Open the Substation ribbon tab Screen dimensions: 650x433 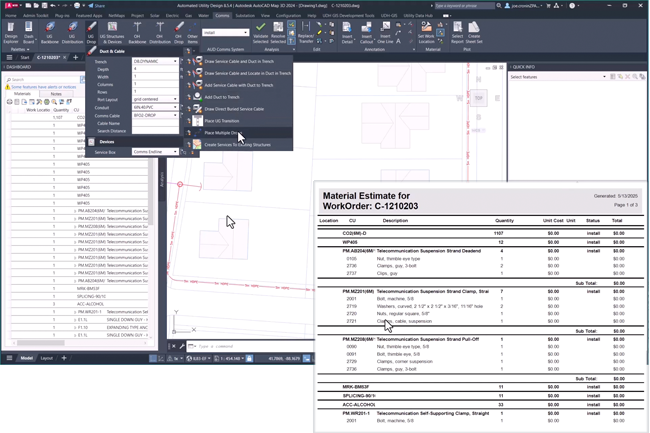point(244,16)
